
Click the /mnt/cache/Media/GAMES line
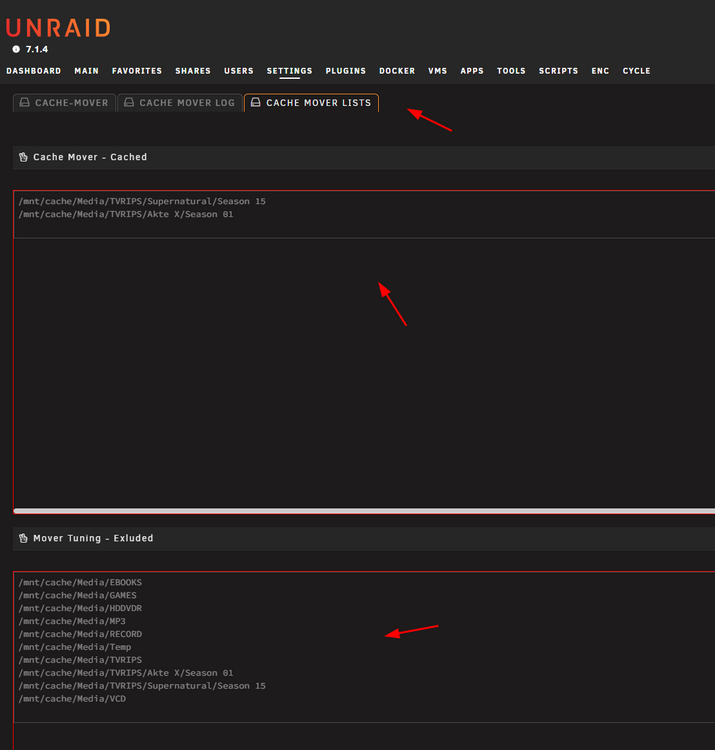pos(77,596)
